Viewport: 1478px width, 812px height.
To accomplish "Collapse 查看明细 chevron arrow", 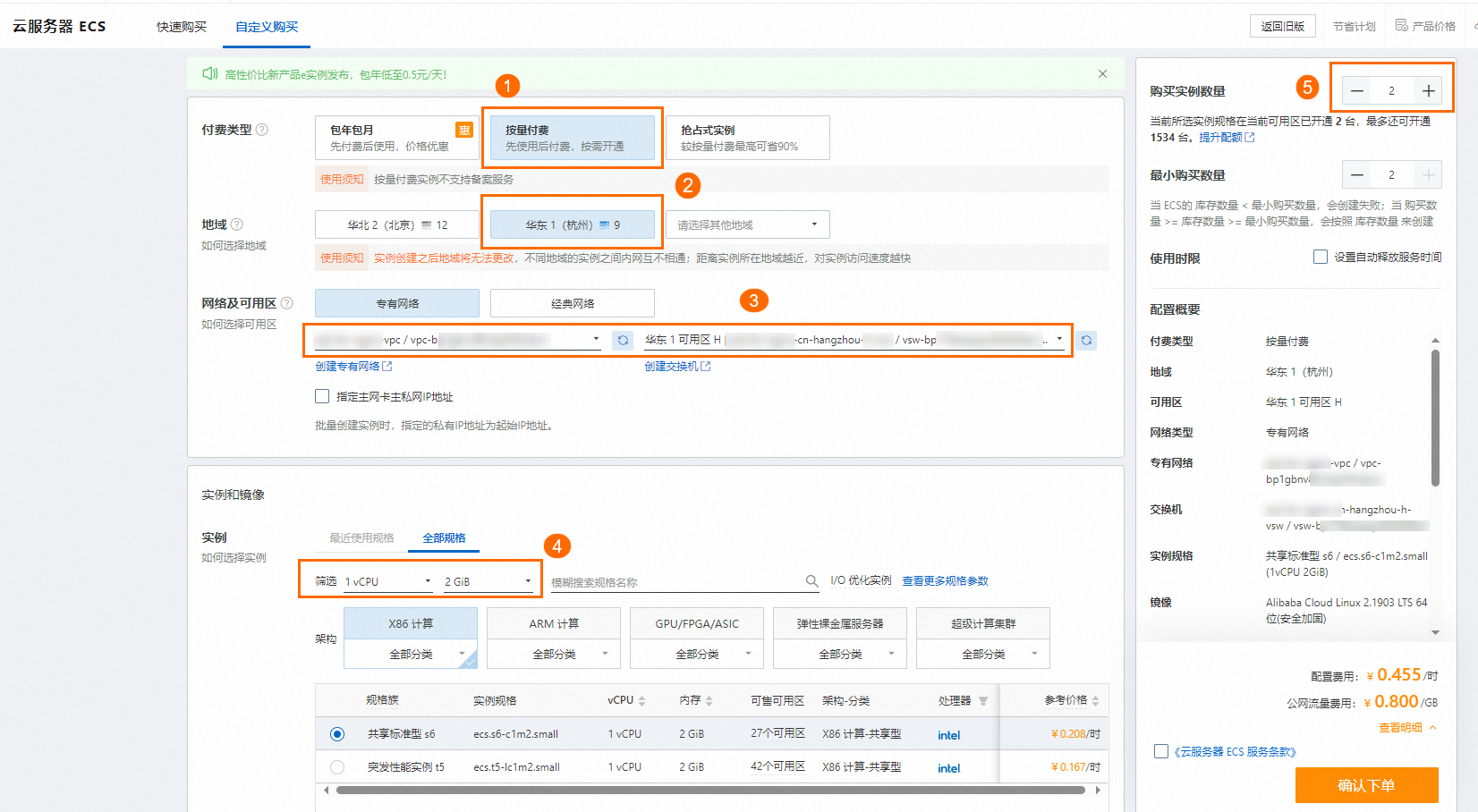I will (1432, 728).
